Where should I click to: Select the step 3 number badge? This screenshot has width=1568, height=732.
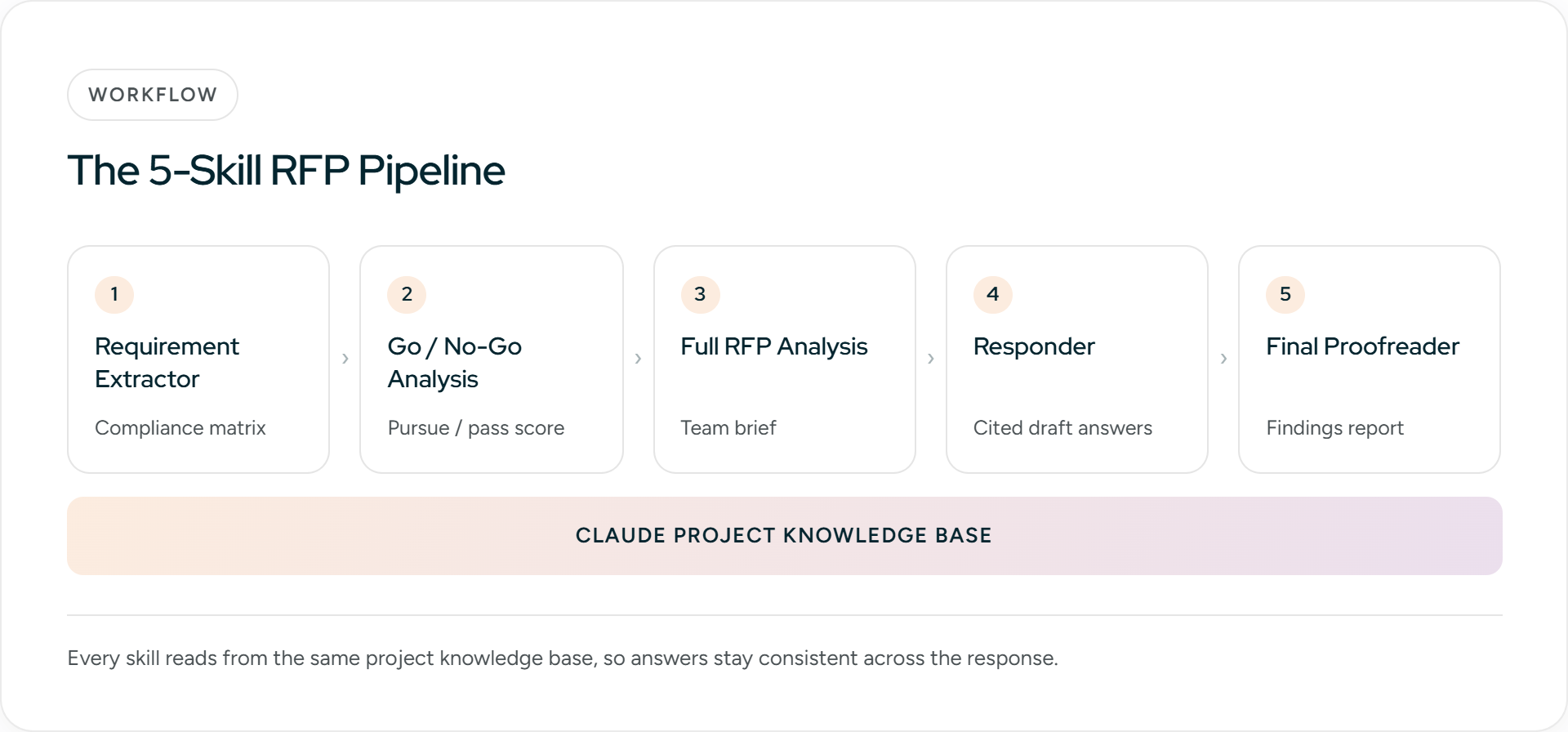coord(700,294)
